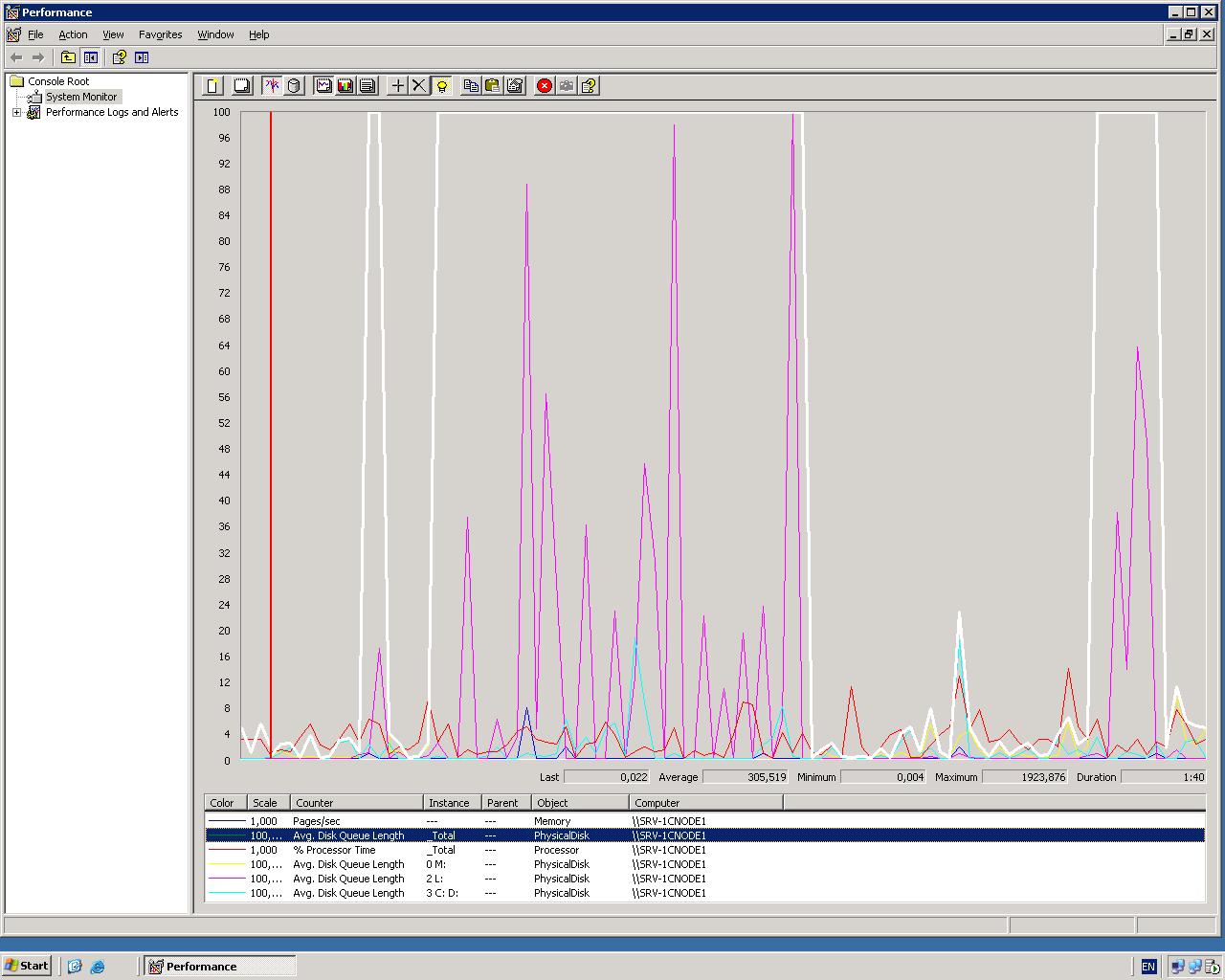
Task: Select View Log Data cylinder icon
Action: [x=294, y=86]
